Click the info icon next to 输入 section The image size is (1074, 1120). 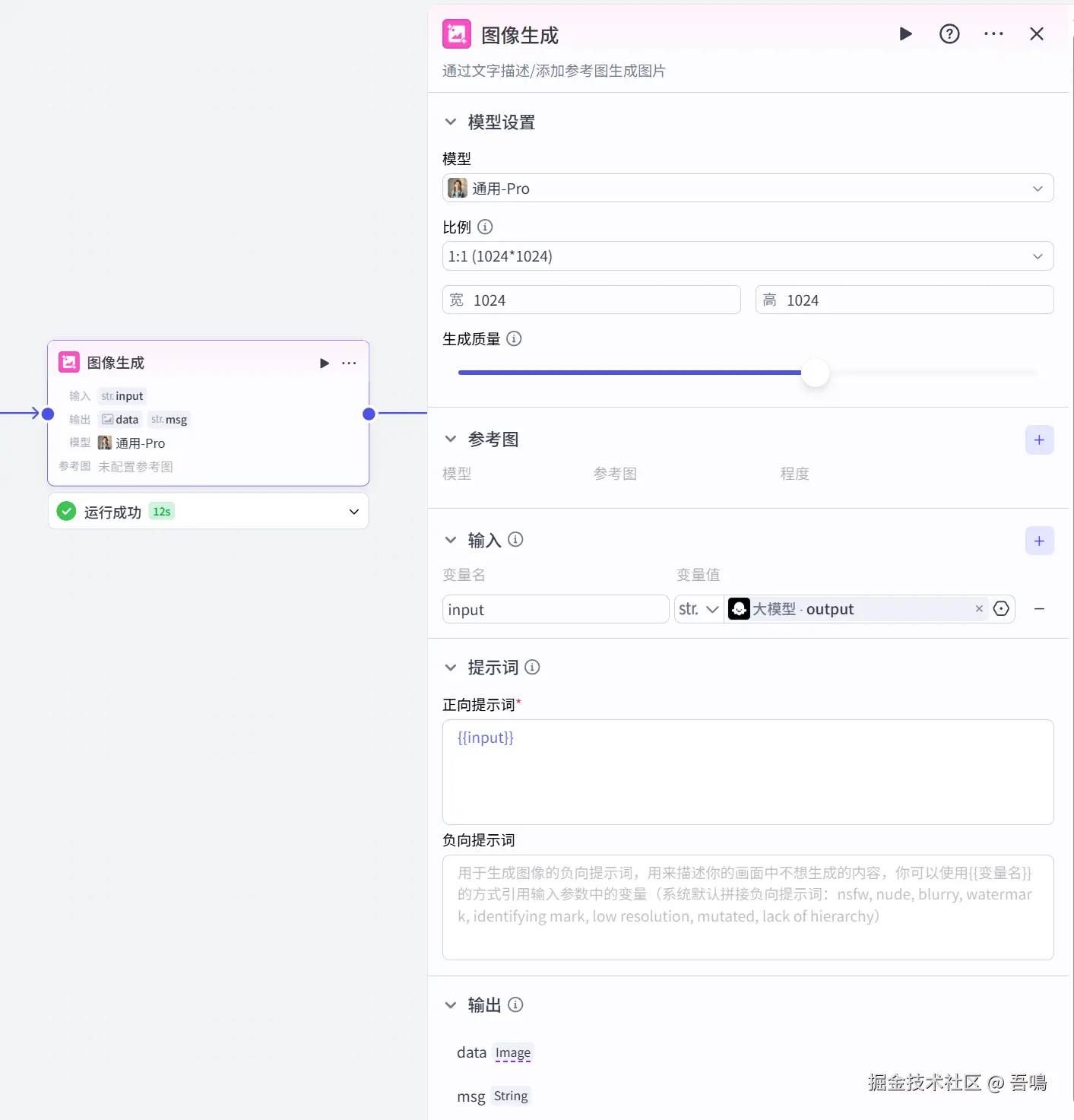pyautogui.click(x=515, y=540)
